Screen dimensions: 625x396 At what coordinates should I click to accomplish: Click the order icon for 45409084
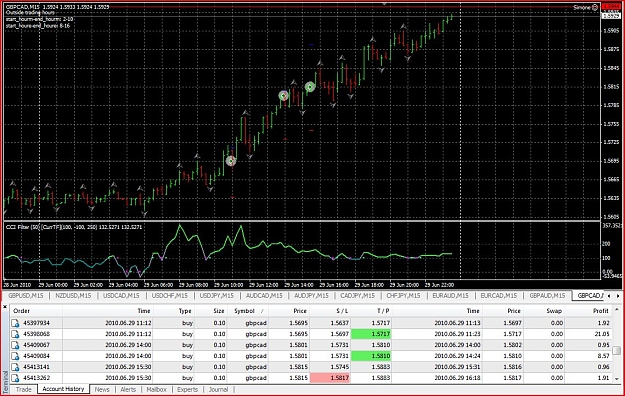pos(15,356)
